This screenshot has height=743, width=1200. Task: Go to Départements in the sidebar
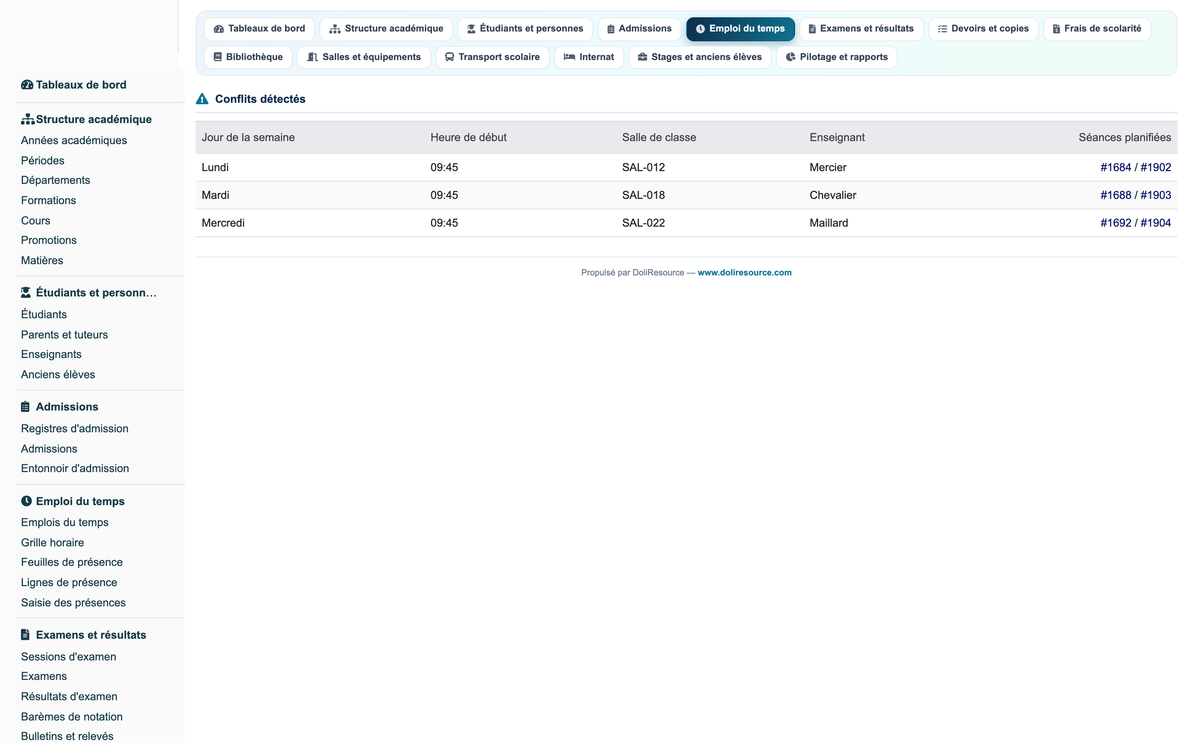click(x=56, y=180)
